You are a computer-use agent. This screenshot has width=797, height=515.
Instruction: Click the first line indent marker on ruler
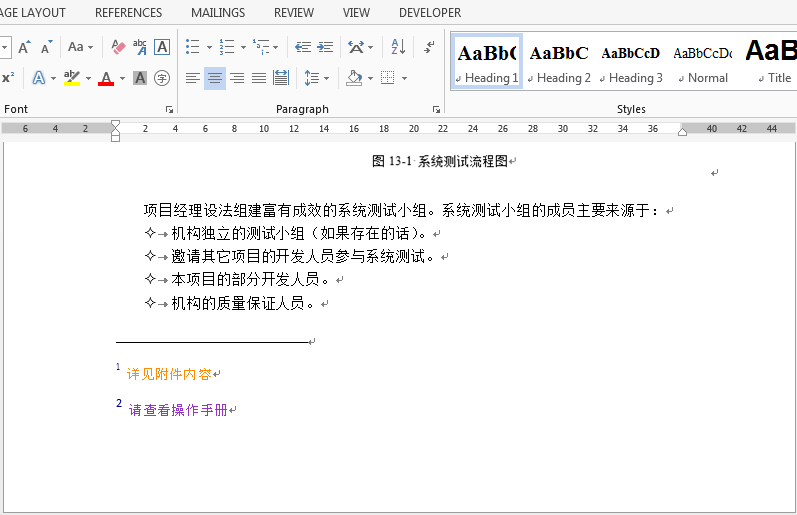point(115,125)
